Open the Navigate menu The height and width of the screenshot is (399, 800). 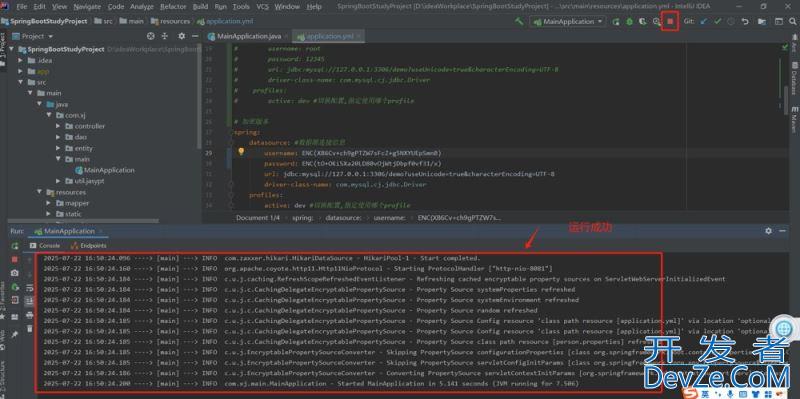(x=87, y=7)
